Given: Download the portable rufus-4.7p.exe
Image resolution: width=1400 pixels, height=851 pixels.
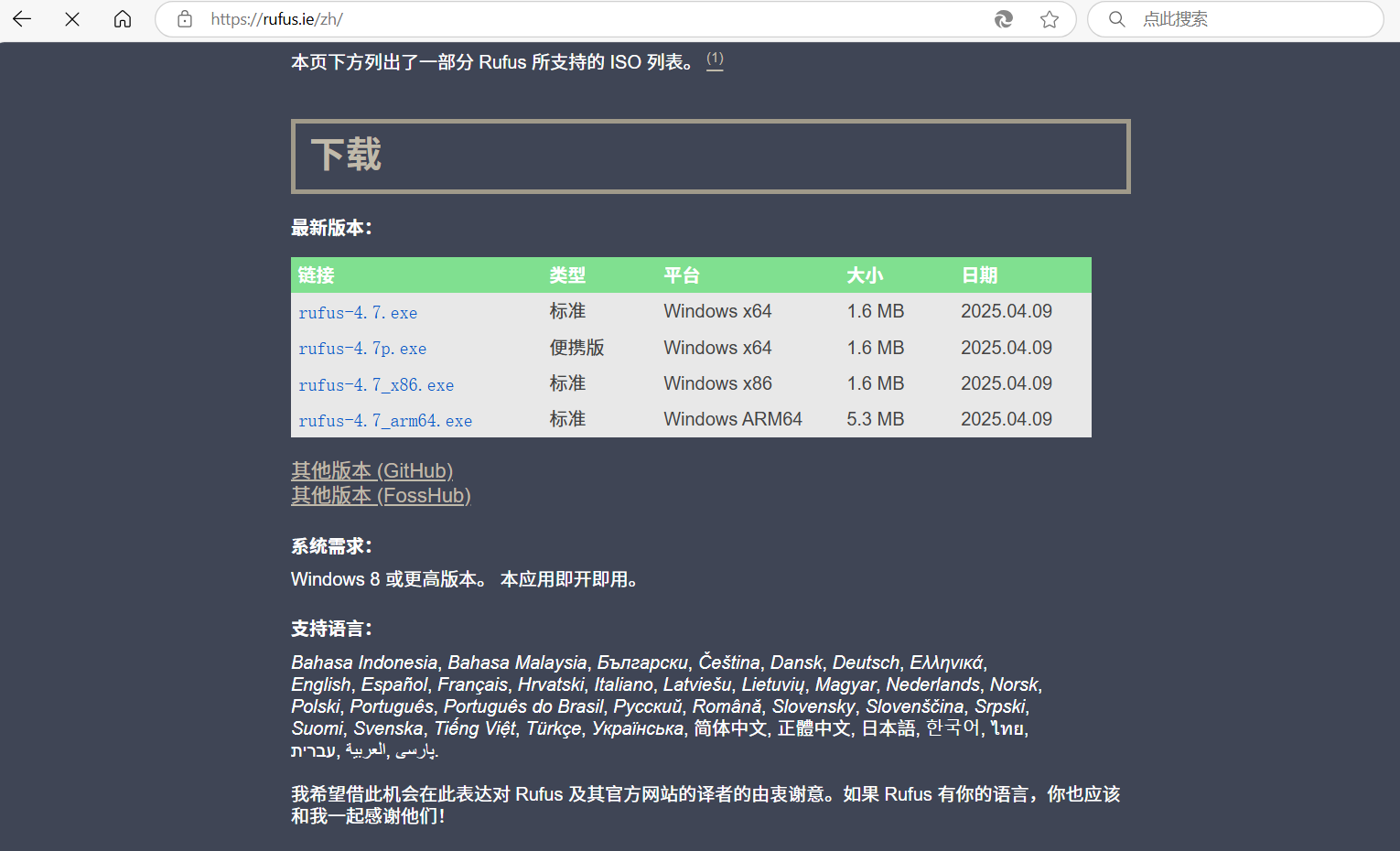Looking at the screenshot, I should coord(362,349).
